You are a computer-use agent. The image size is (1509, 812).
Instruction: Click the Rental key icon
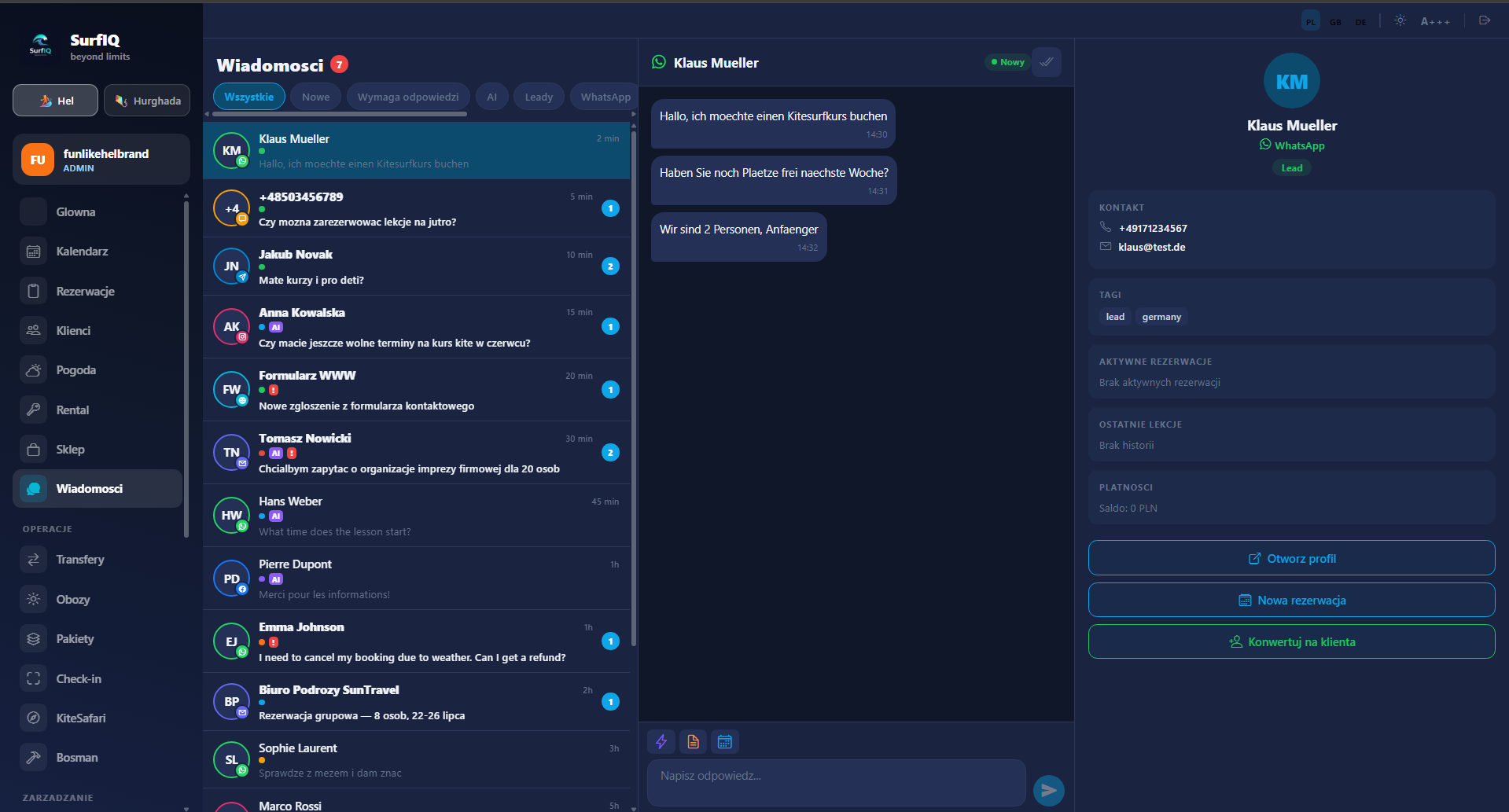pyautogui.click(x=33, y=410)
